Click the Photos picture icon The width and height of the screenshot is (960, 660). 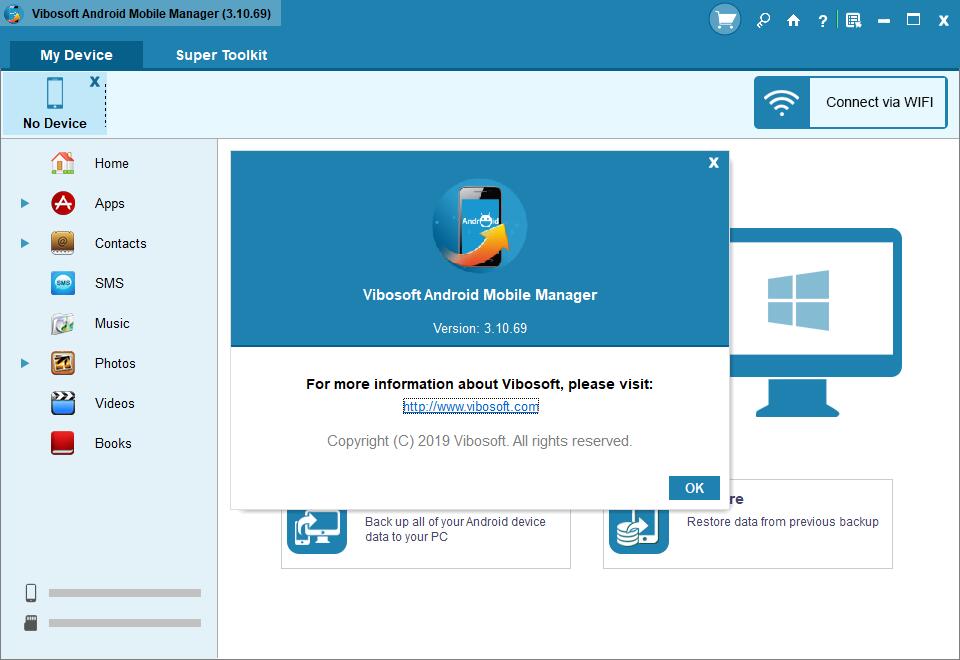[62, 363]
